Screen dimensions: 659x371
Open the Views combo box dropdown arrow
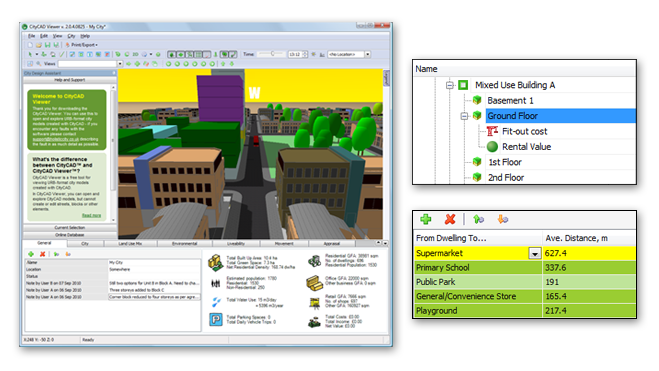pos(120,64)
